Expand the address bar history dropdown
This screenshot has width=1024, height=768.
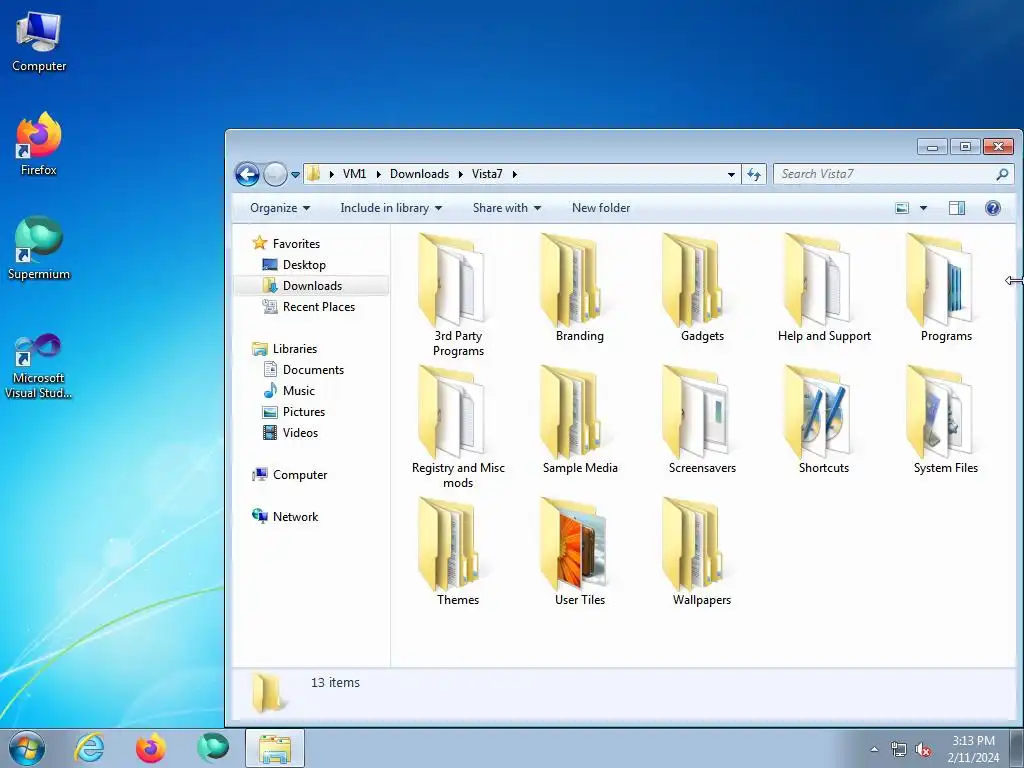tap(731, 174)
